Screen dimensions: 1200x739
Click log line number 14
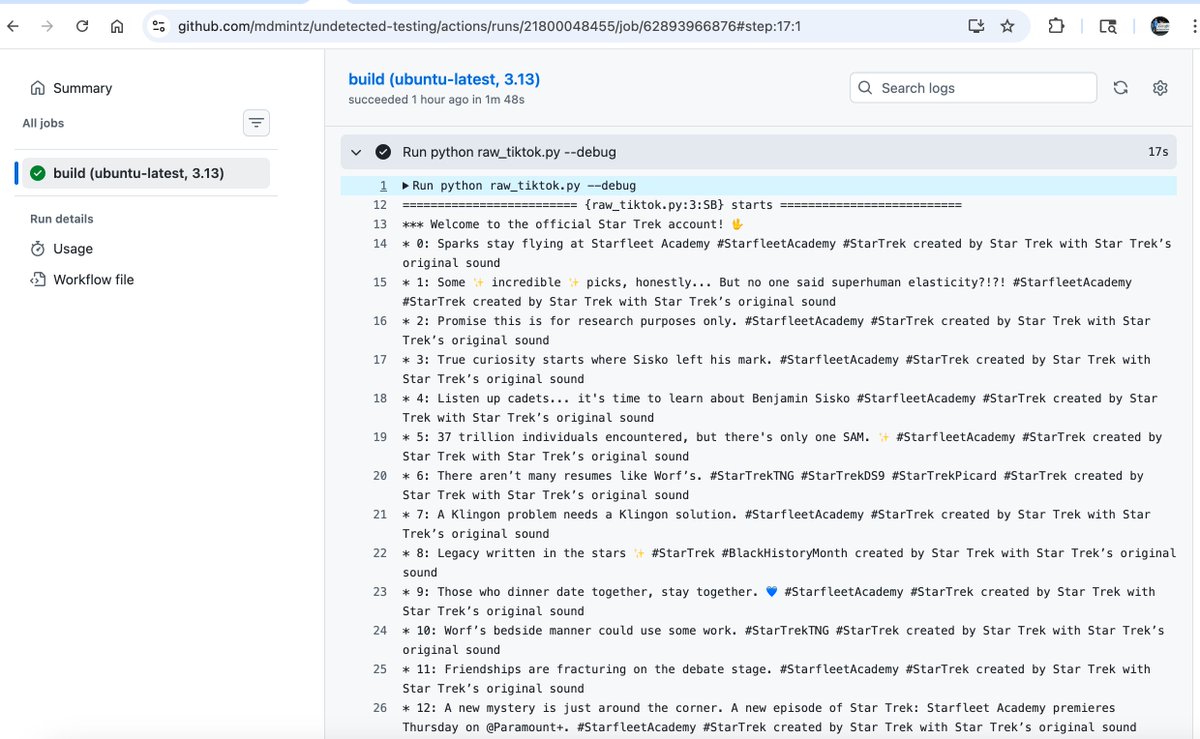point(380,243)
